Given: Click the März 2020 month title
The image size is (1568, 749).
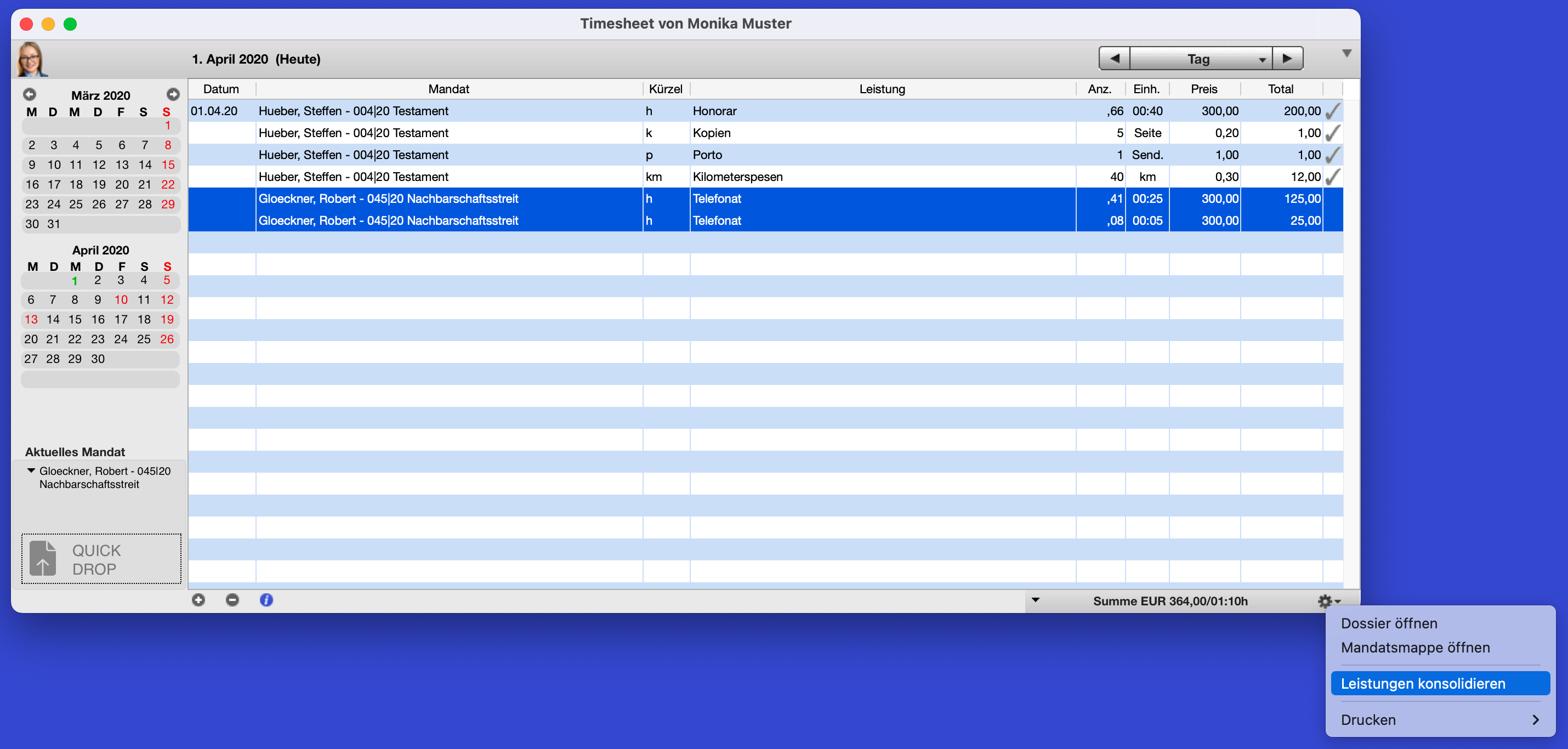Looking at the screenshot, I should coord(101,95).
